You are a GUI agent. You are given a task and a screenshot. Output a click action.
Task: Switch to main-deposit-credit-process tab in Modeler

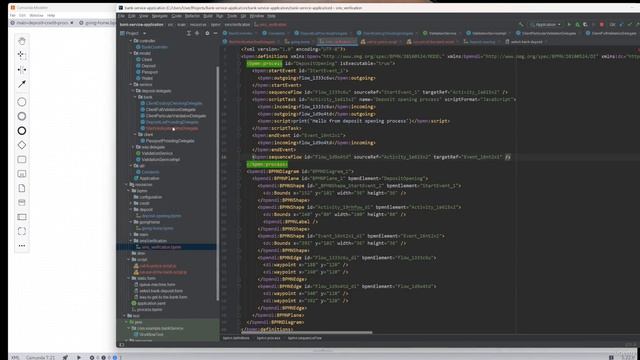pos(42,23)
